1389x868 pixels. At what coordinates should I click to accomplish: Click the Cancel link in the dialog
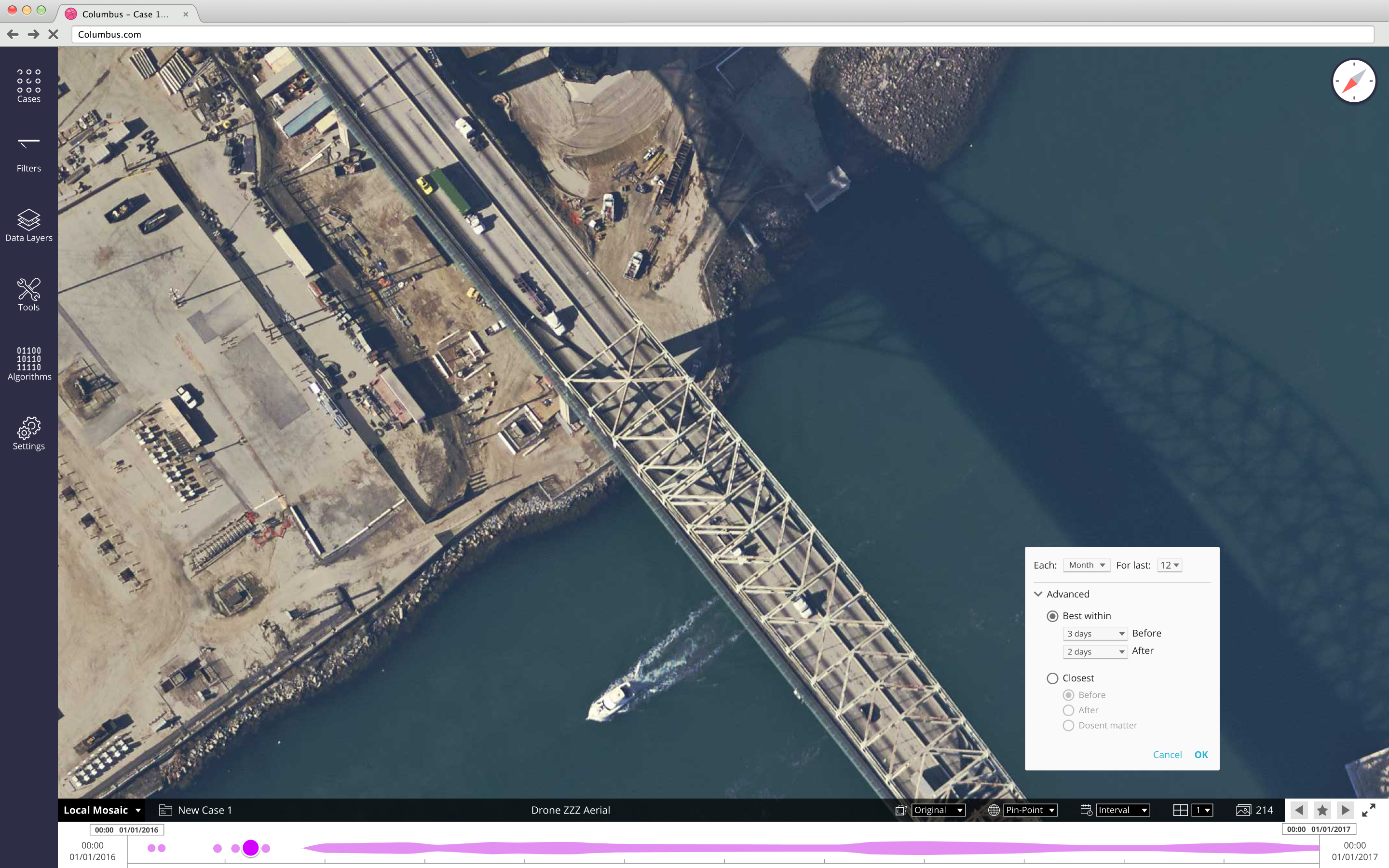click(1167, 755)
